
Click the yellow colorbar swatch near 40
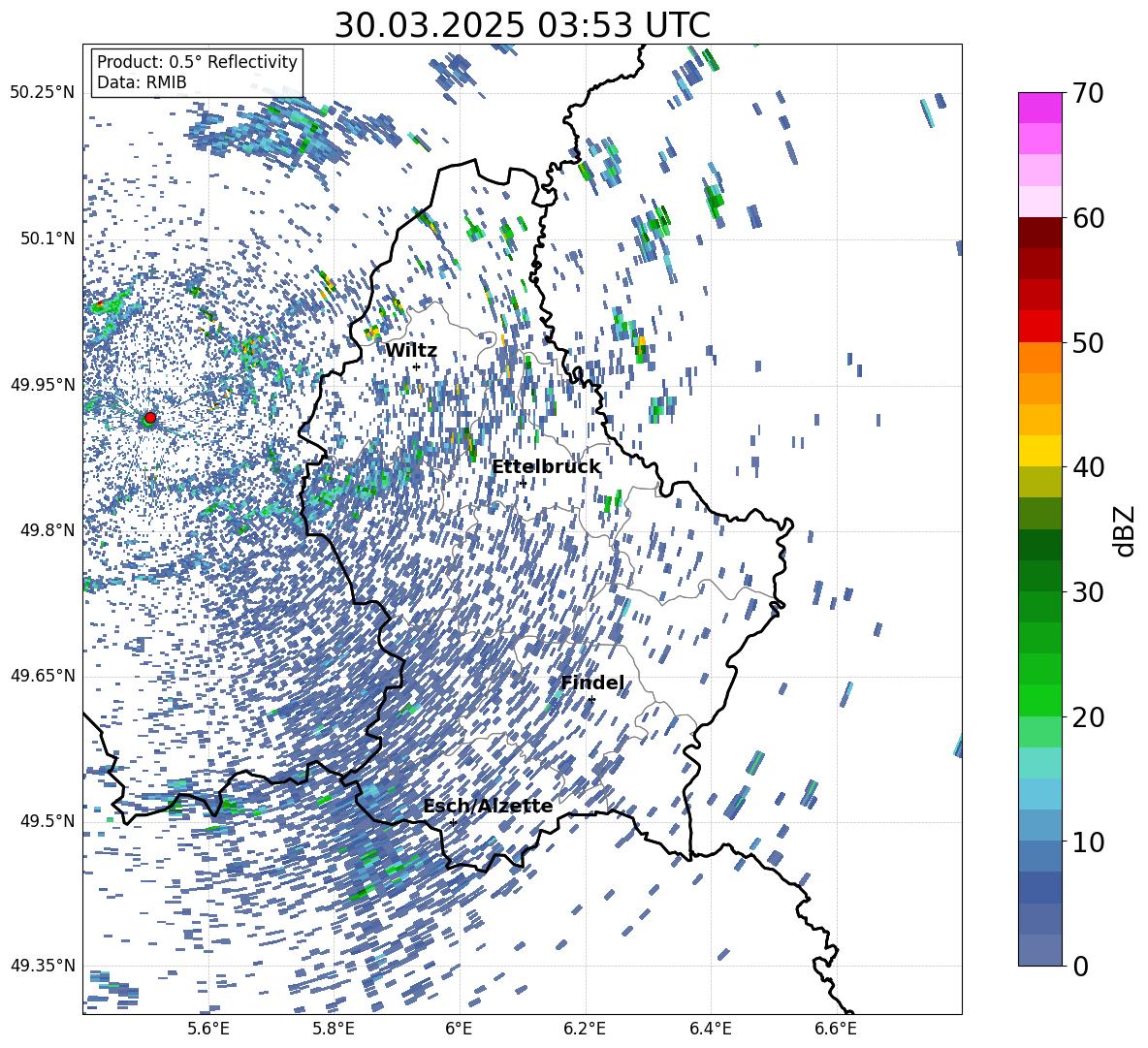1039,451
